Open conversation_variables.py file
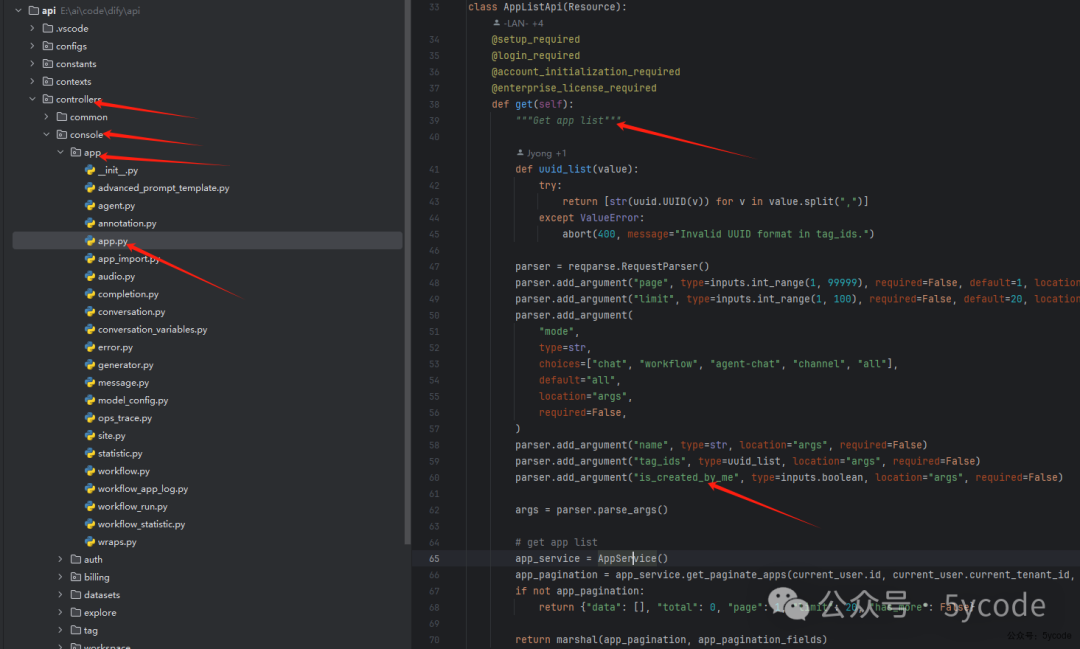Screen dimensions: 1080x649 point(152,330)
